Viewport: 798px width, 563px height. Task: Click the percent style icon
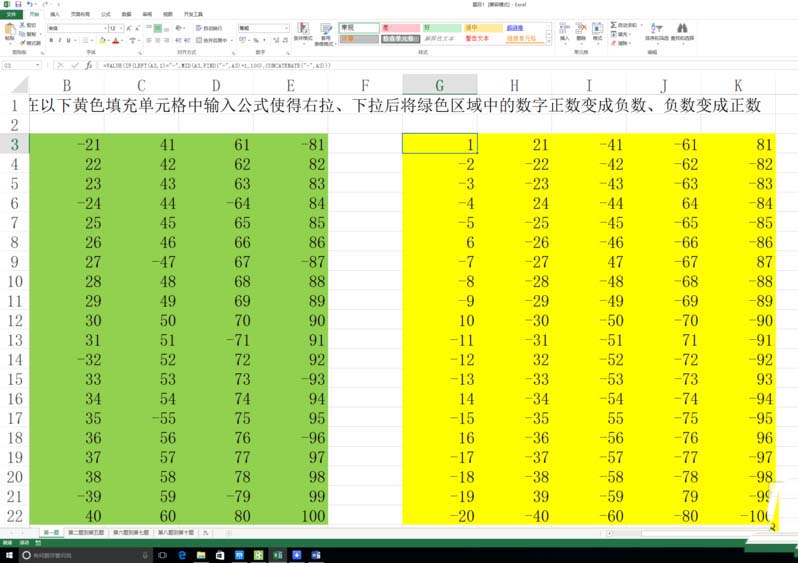pyautogui.click(x=256, y=40)
